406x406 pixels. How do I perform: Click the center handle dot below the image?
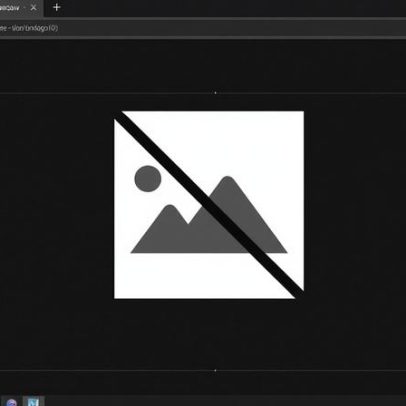click(215, 370)
